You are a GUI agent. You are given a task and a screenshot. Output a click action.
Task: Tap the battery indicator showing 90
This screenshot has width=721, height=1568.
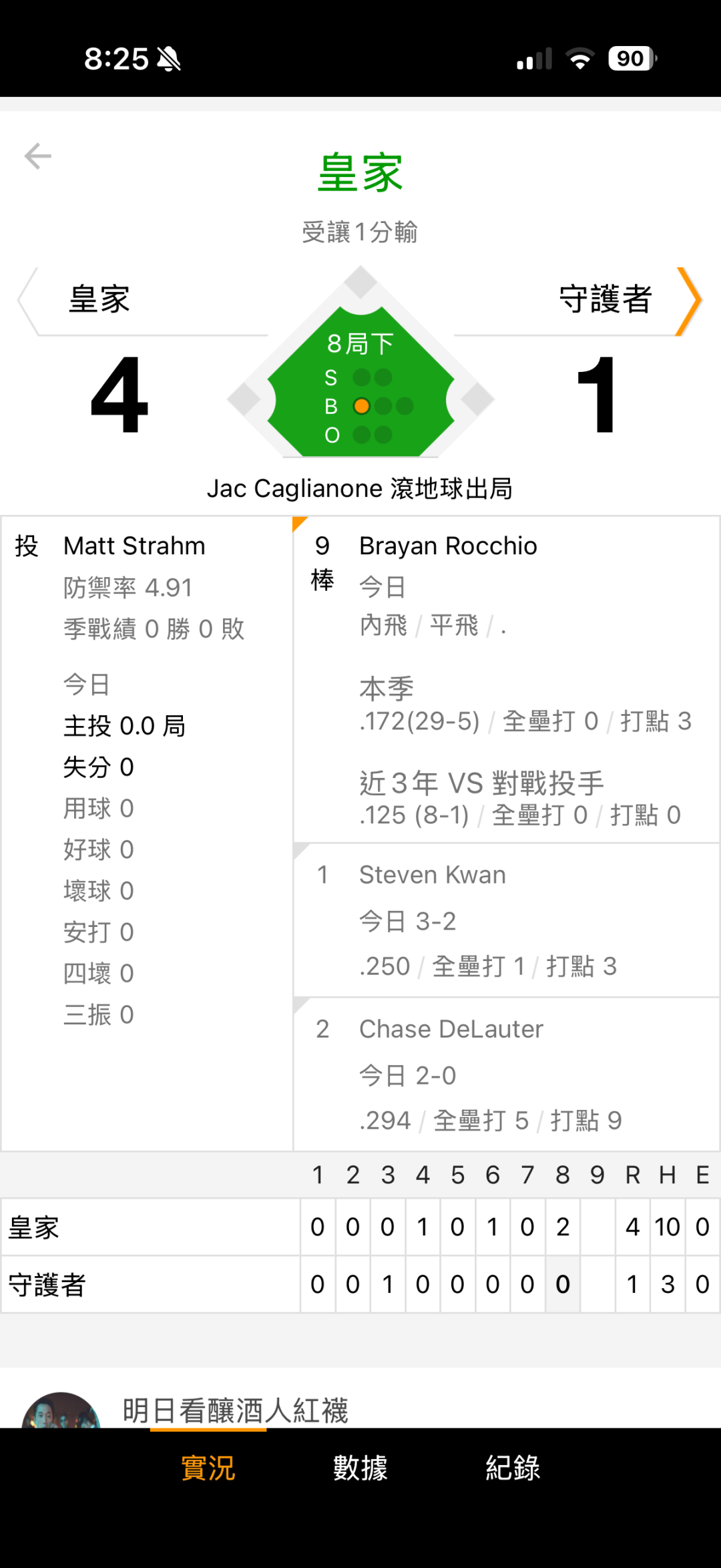point(632,59)
